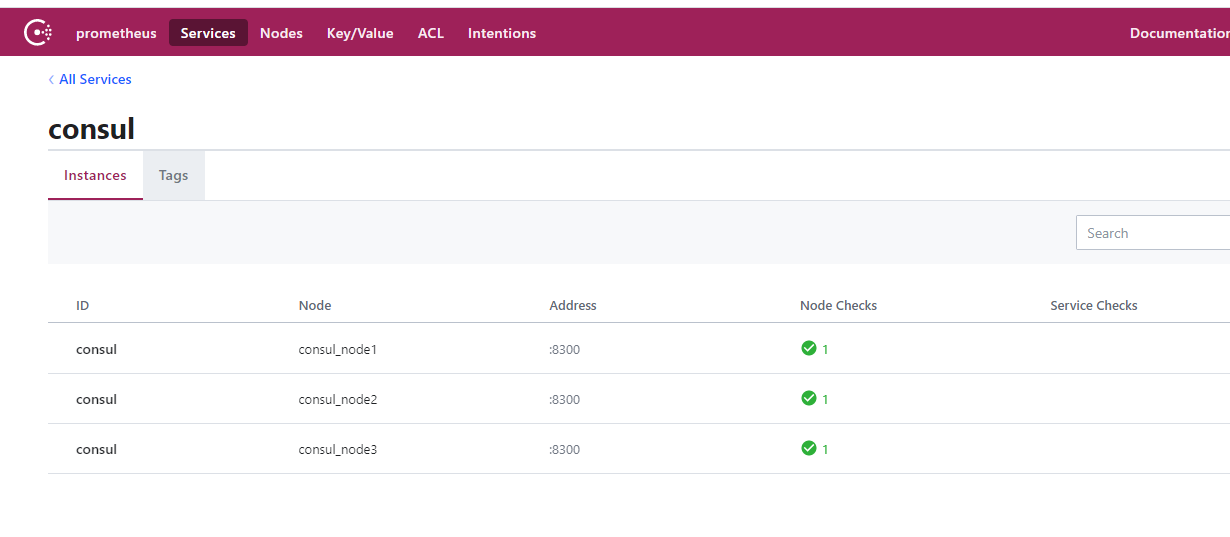Click the back chevron beside All Services
This screenshot has height=537, width=1230.
point(51,79)
